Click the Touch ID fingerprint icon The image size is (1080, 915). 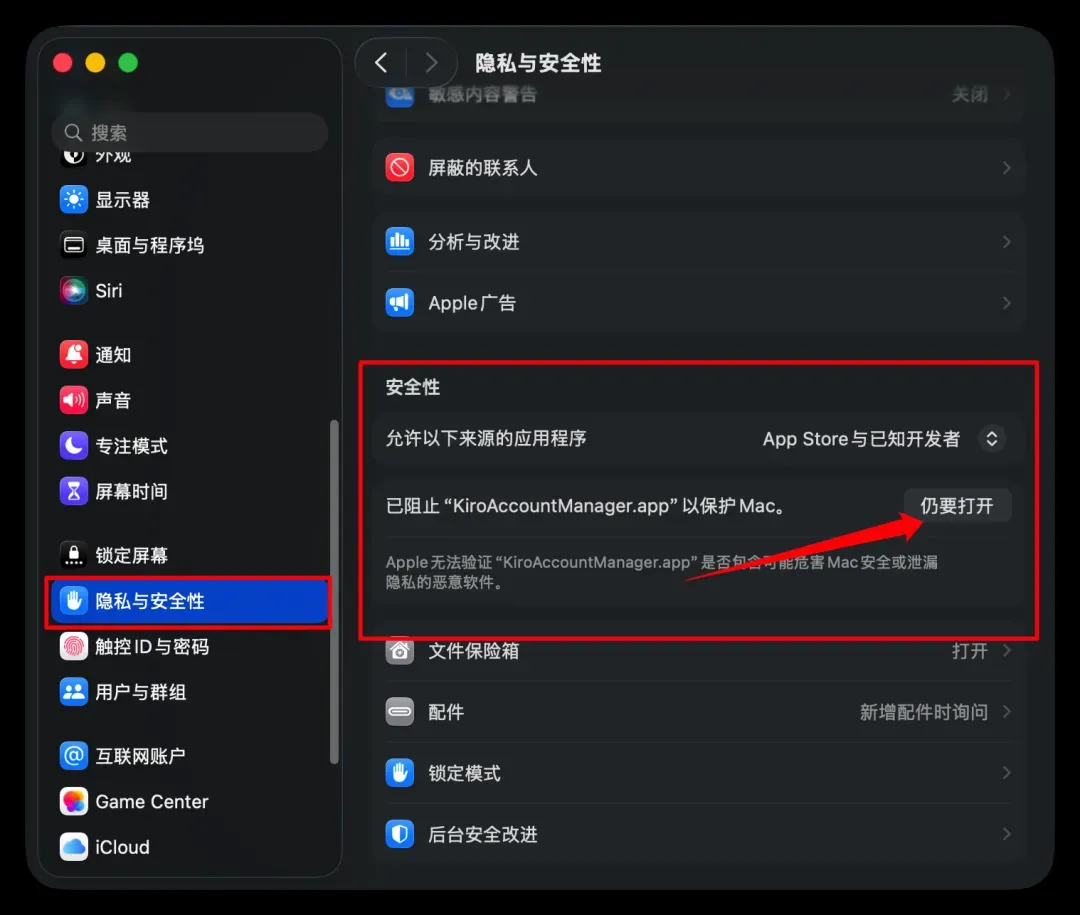click(x=74, y=646)
